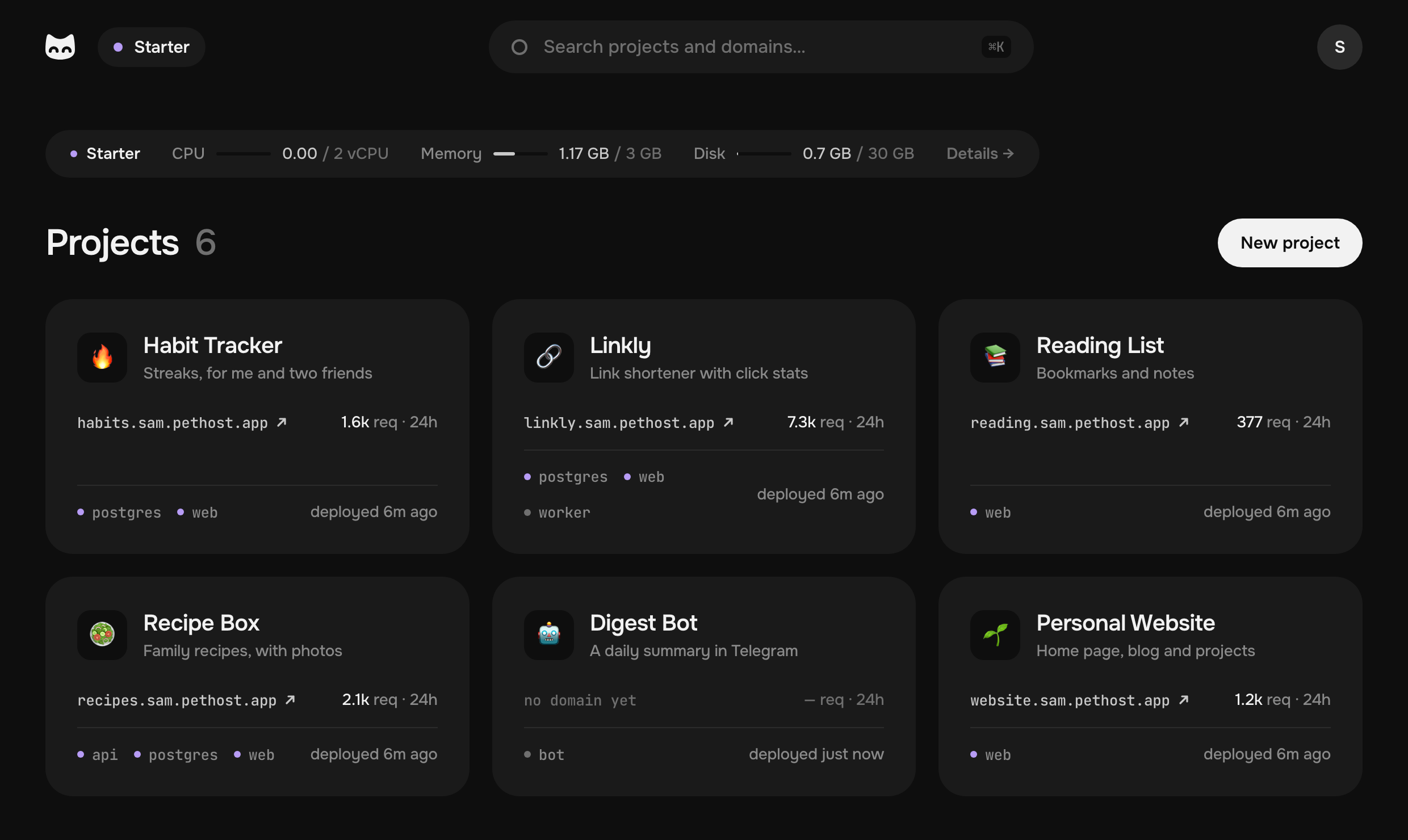Screen dimensions: 1408x840
Task: Open the Details link in the usage bar
Action: point(980,153)
